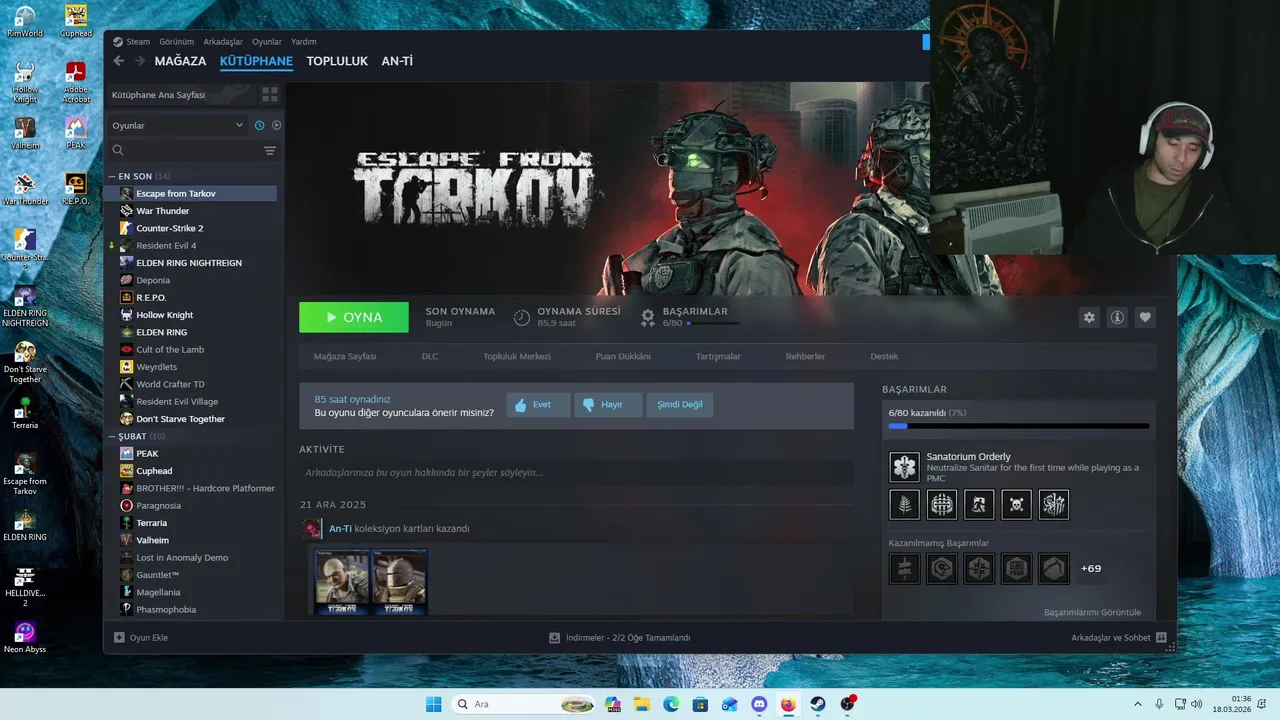Recommend game with Evet button
This screenshot has height=720, width=1280.
tap(538, 405)
